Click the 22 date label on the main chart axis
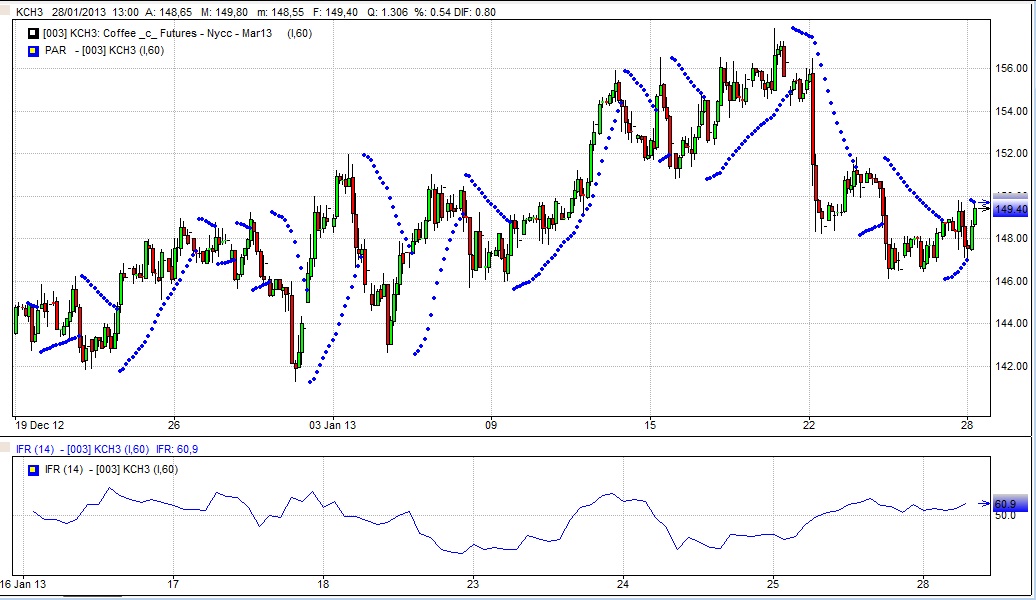The image size is (1036, 600). coord(808,425)
